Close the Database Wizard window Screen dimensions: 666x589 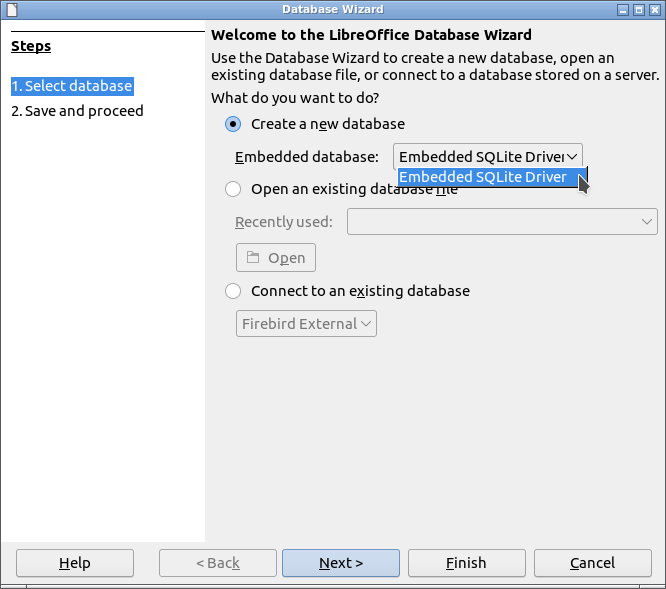(x=655, y=10)
